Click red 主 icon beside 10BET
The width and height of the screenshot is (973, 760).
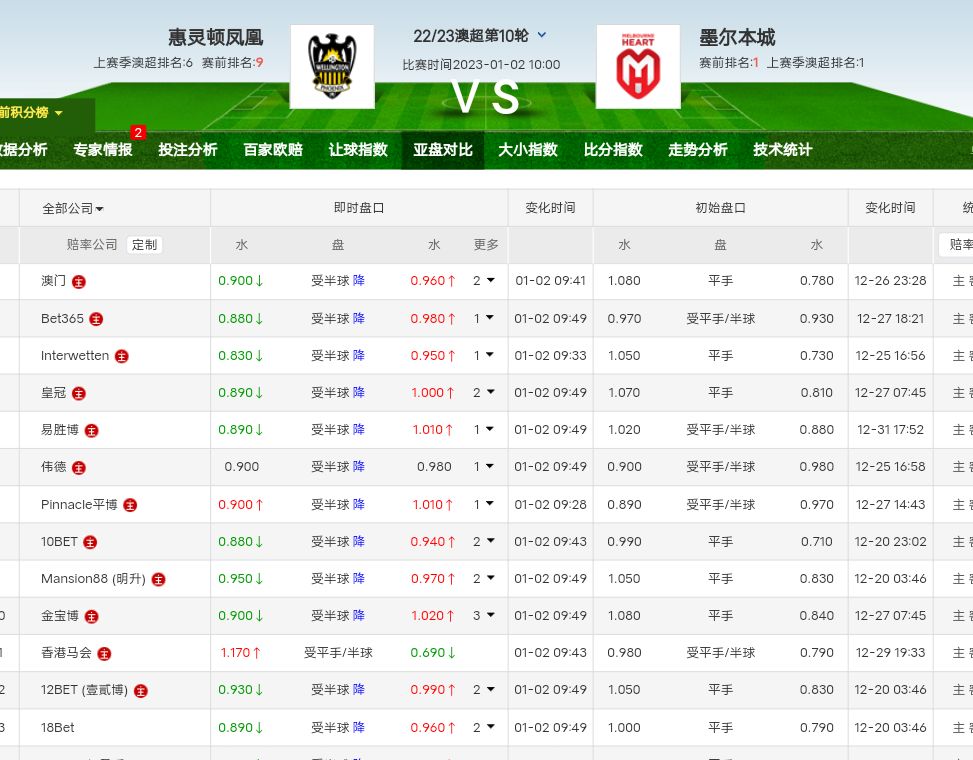click(x=90, y=542)
